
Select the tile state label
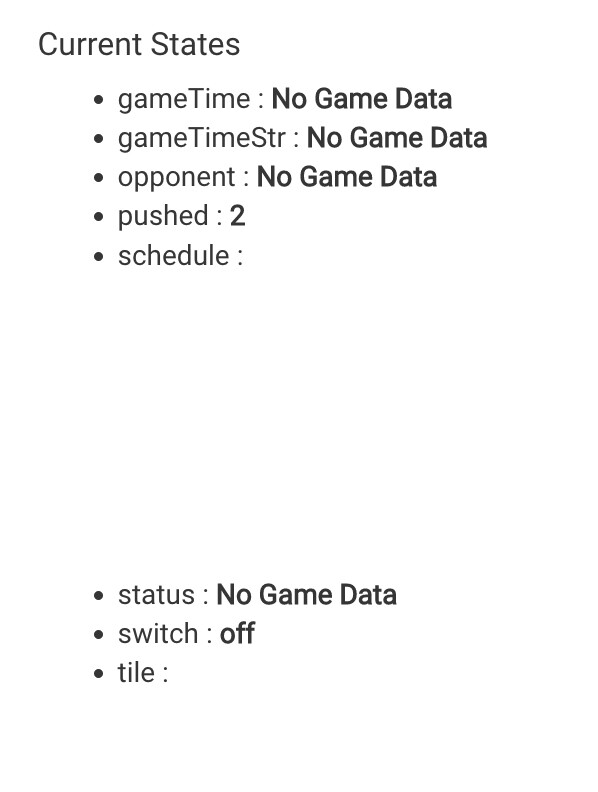[136, 673]
